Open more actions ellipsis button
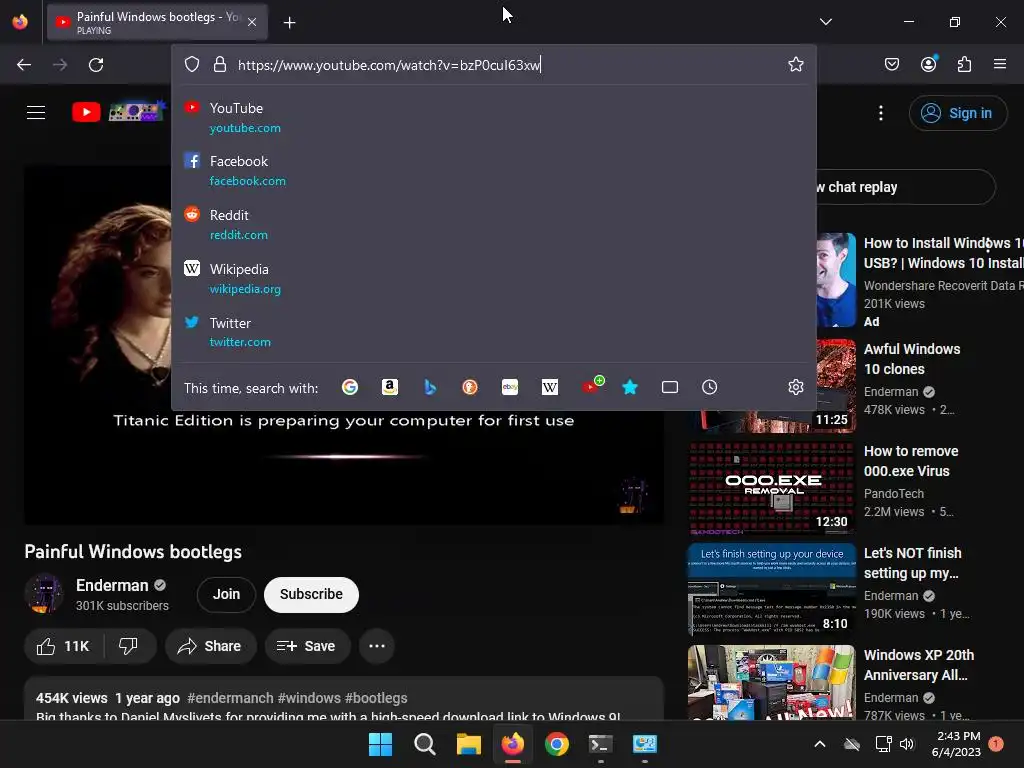This screenshot has height=768, width=1024. tap(377, 646)
